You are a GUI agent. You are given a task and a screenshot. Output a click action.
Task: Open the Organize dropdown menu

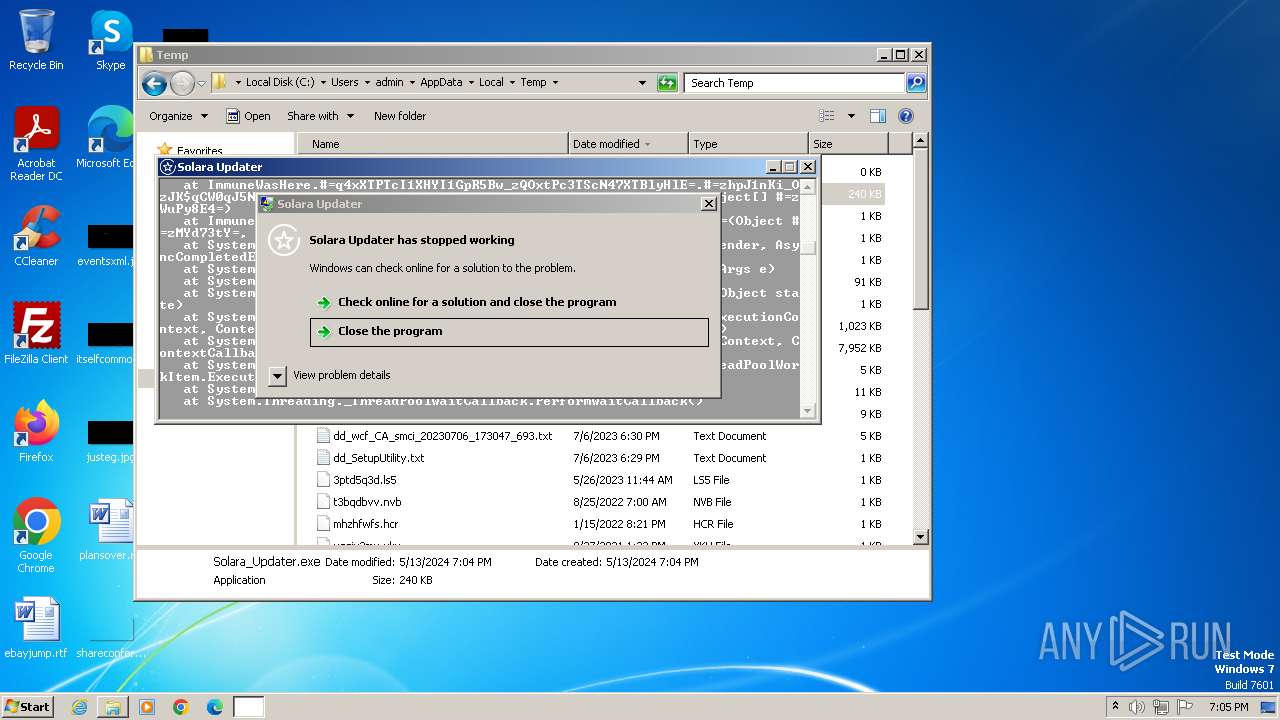179,116
